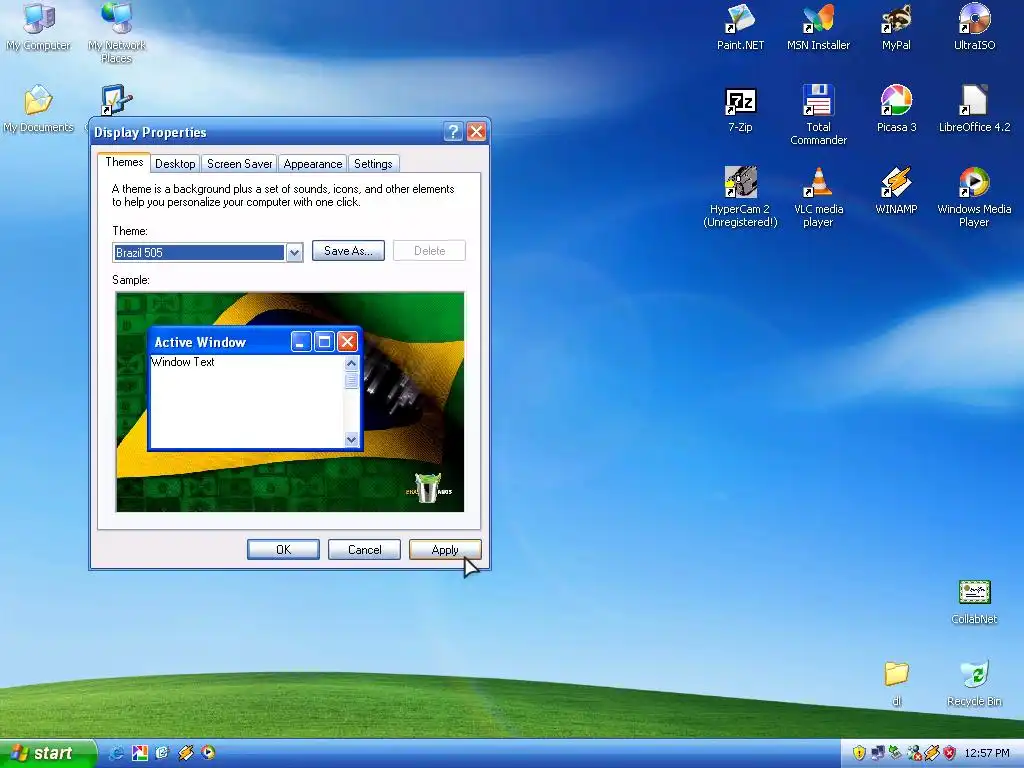
Task: Open the My Documents folder icon
Action: pos(39,108)
